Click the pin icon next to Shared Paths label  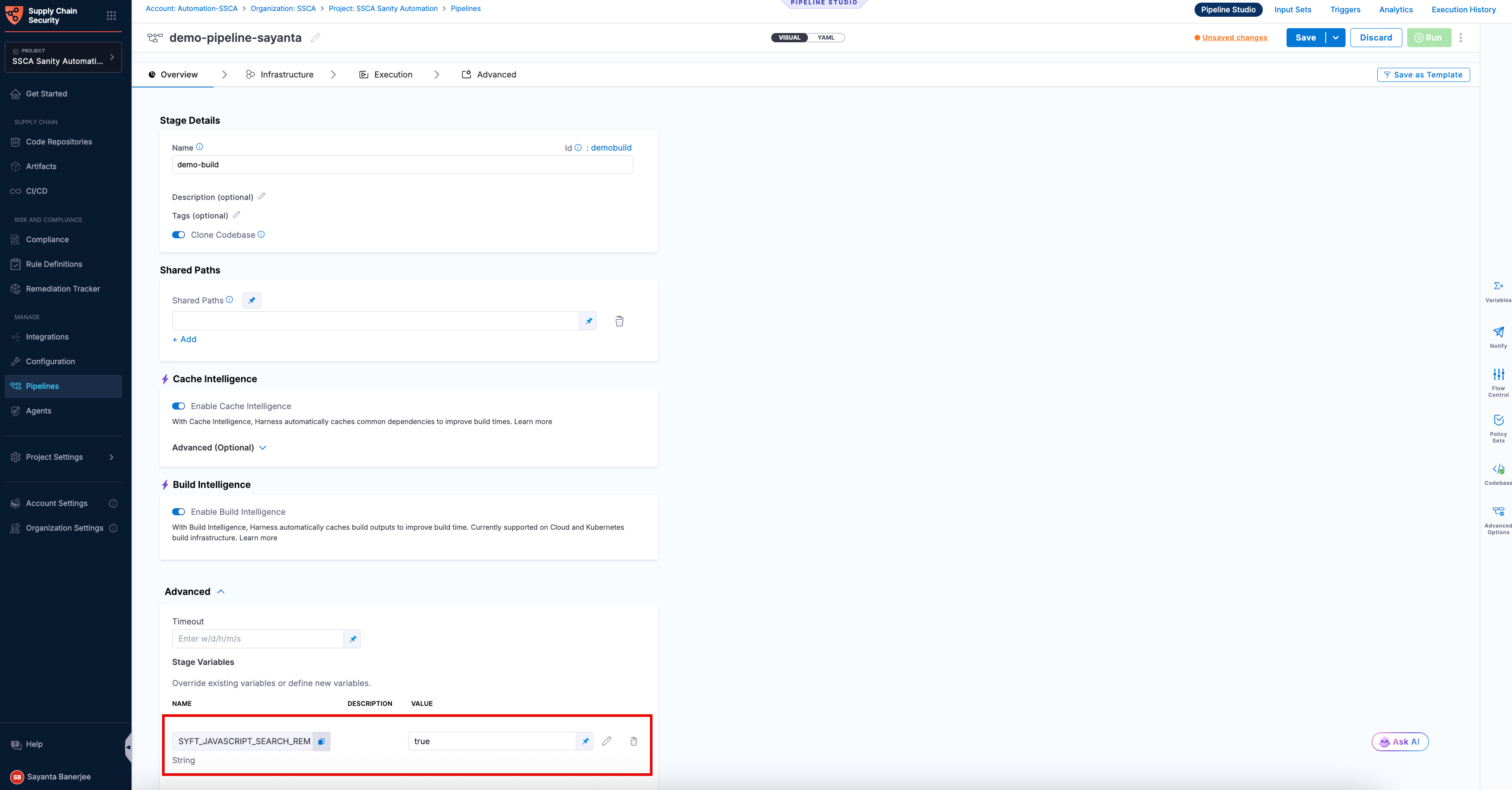tap(252, 300)
